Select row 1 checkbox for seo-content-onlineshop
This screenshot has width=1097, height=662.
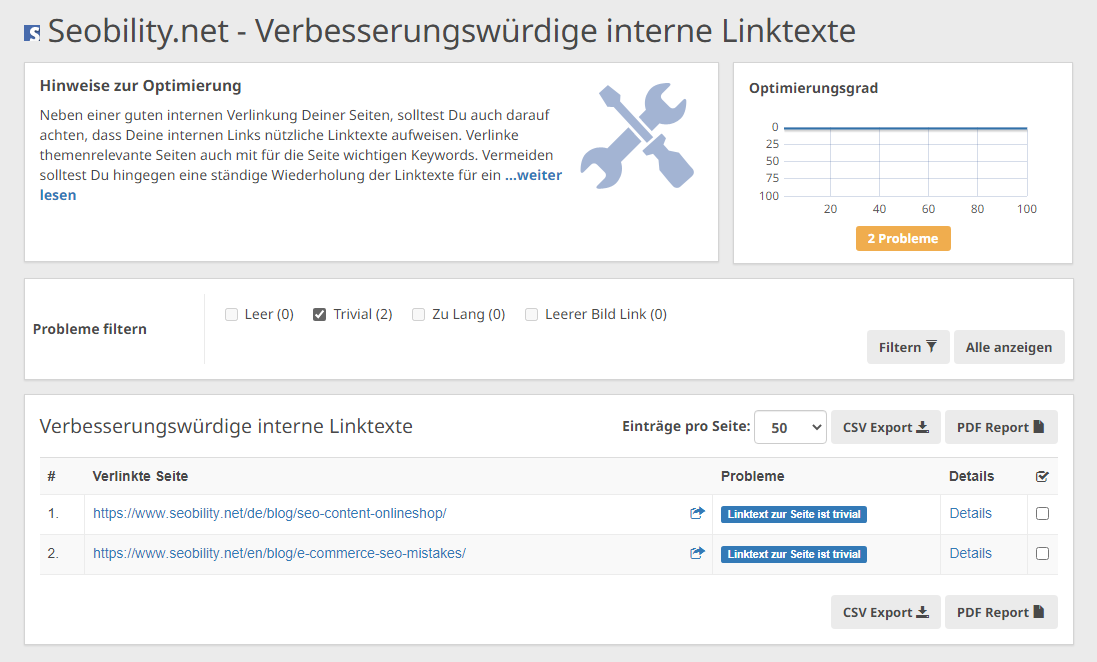coord(1042,514)
